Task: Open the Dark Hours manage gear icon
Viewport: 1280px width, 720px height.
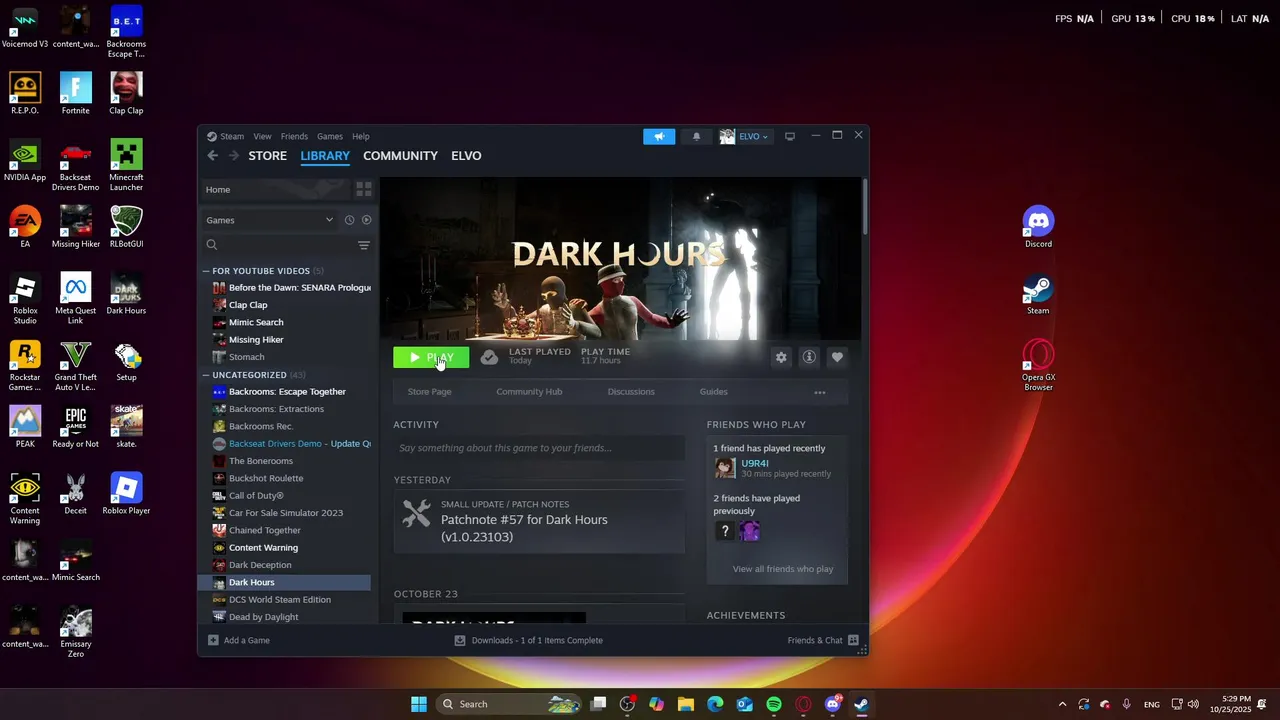Action: click(x=781, y=357)
